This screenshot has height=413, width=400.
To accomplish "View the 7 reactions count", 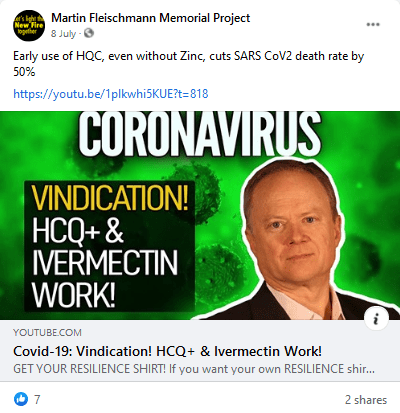I will [x=37, y=399].
